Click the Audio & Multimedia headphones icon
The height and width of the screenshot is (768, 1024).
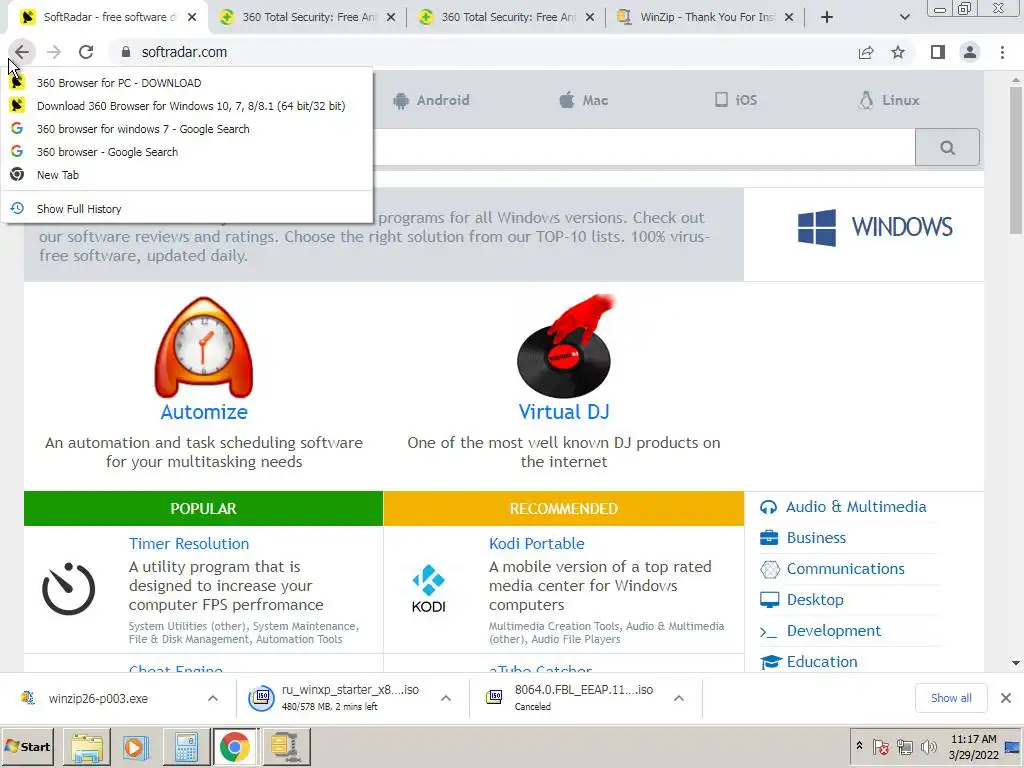coord(769,507)
